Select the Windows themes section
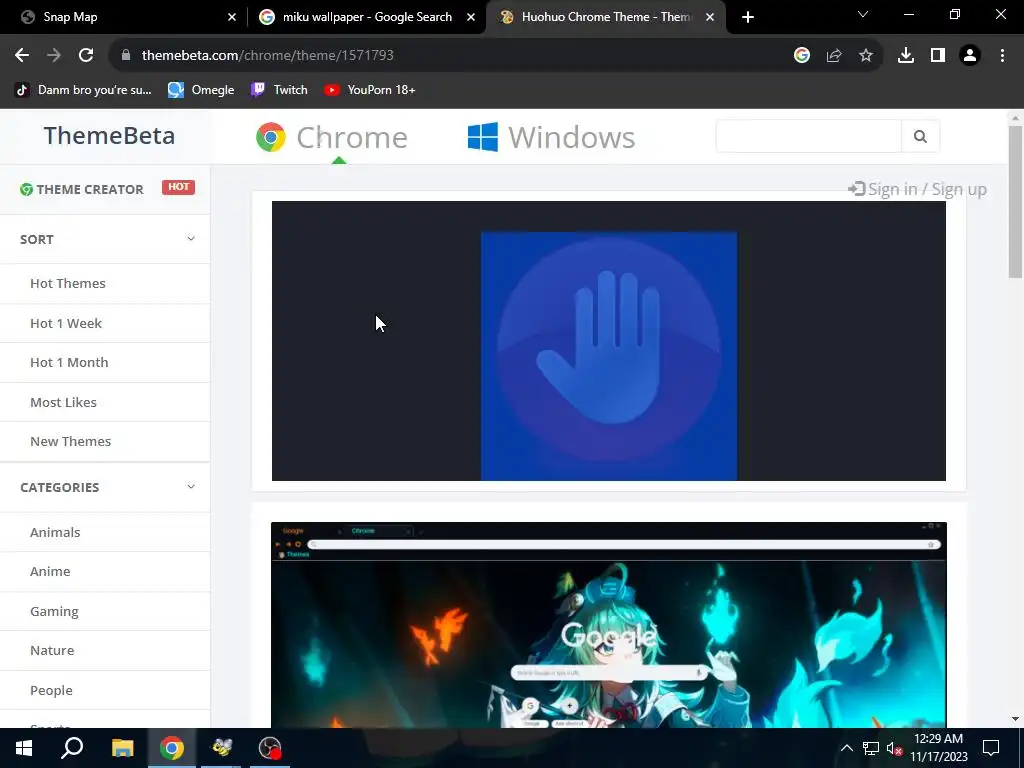 [x=551, y=137]
